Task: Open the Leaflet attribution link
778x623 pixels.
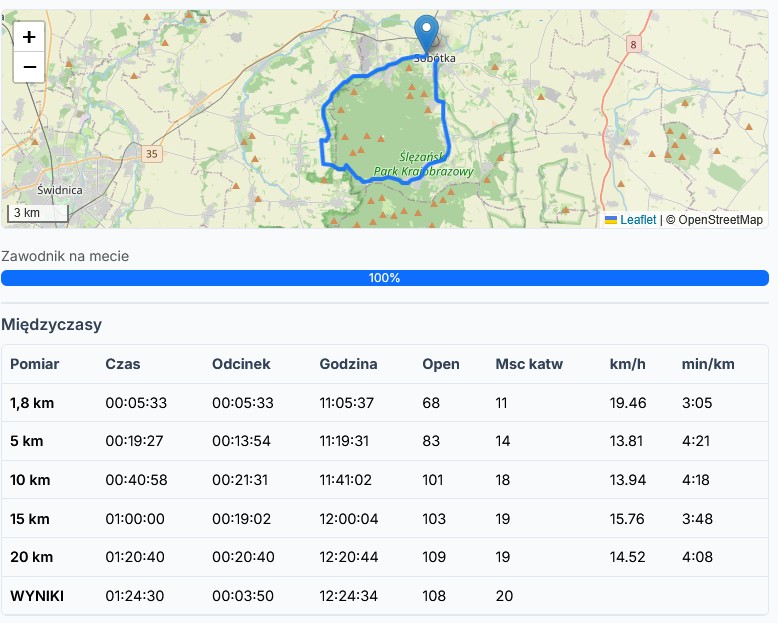Action: click(638, 220)
